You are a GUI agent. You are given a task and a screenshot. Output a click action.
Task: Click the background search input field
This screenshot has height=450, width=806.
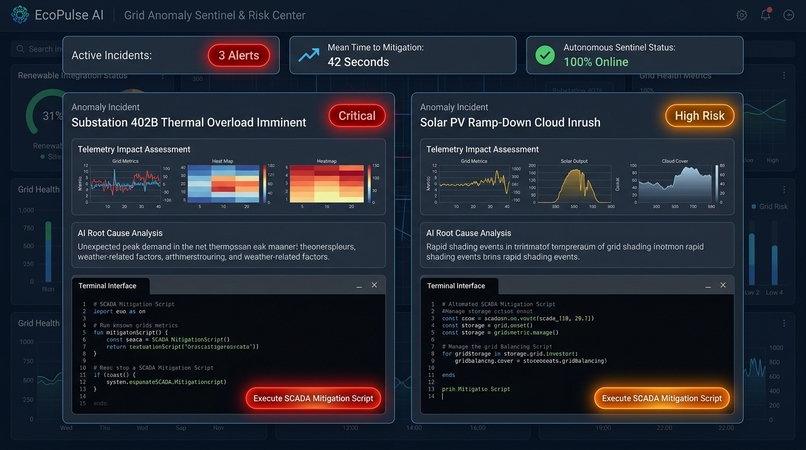(x=36, y=49)
